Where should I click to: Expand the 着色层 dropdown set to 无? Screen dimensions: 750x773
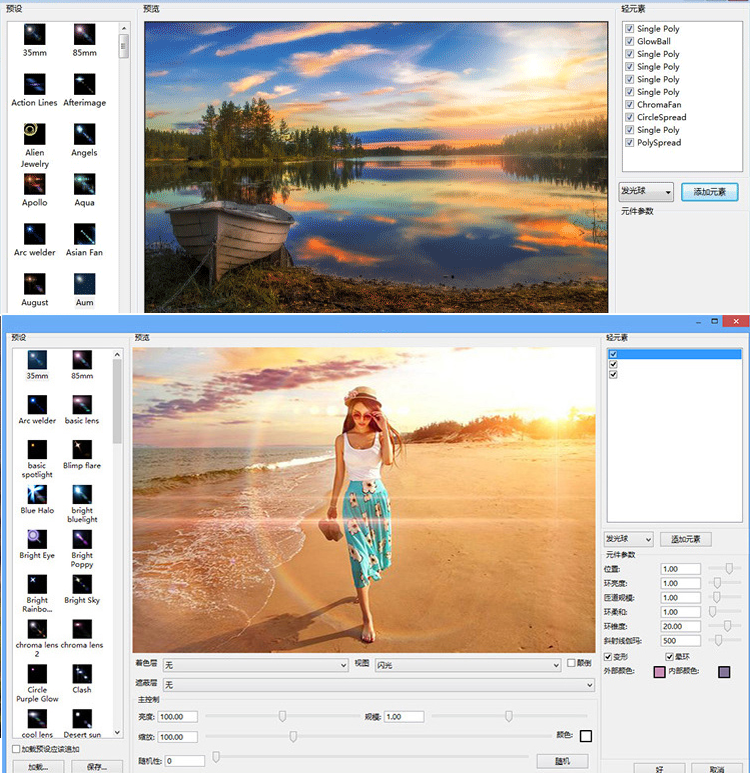point(255,665)
